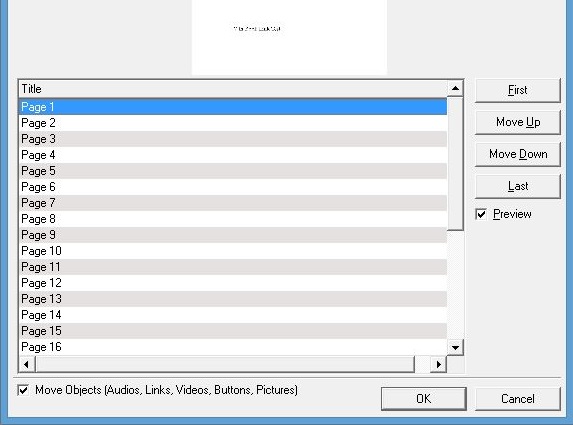Click the Move Down button
This screenshot has height=425, width=573.
tap(517, 154)
